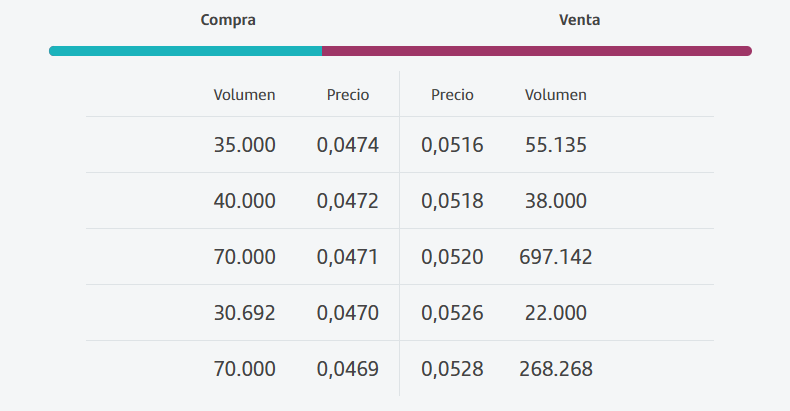This screenshot has width=790, height=411.
Task: Click sell volume 697.142
Action: 556,257
